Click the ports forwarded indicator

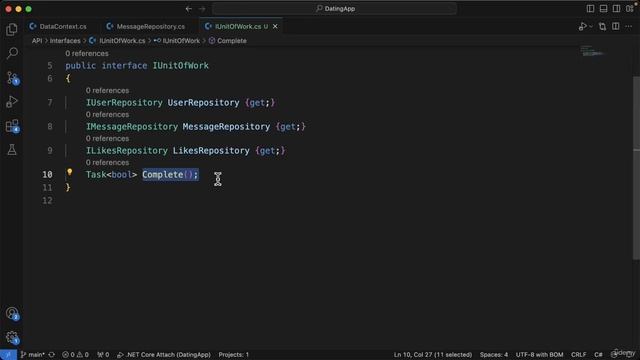coord(103,355)
